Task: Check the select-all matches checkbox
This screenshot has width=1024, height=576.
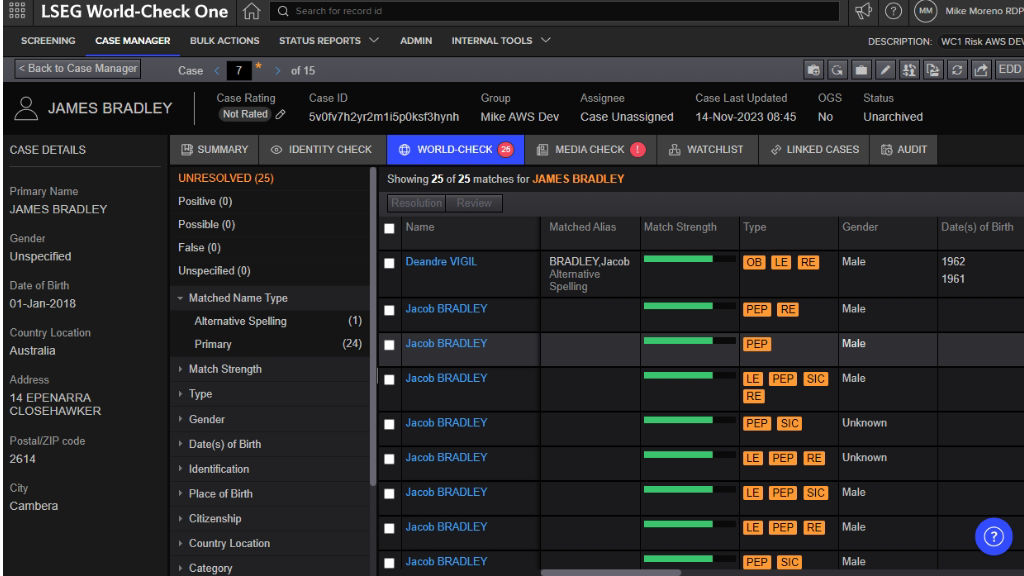Action: [389, 227]
